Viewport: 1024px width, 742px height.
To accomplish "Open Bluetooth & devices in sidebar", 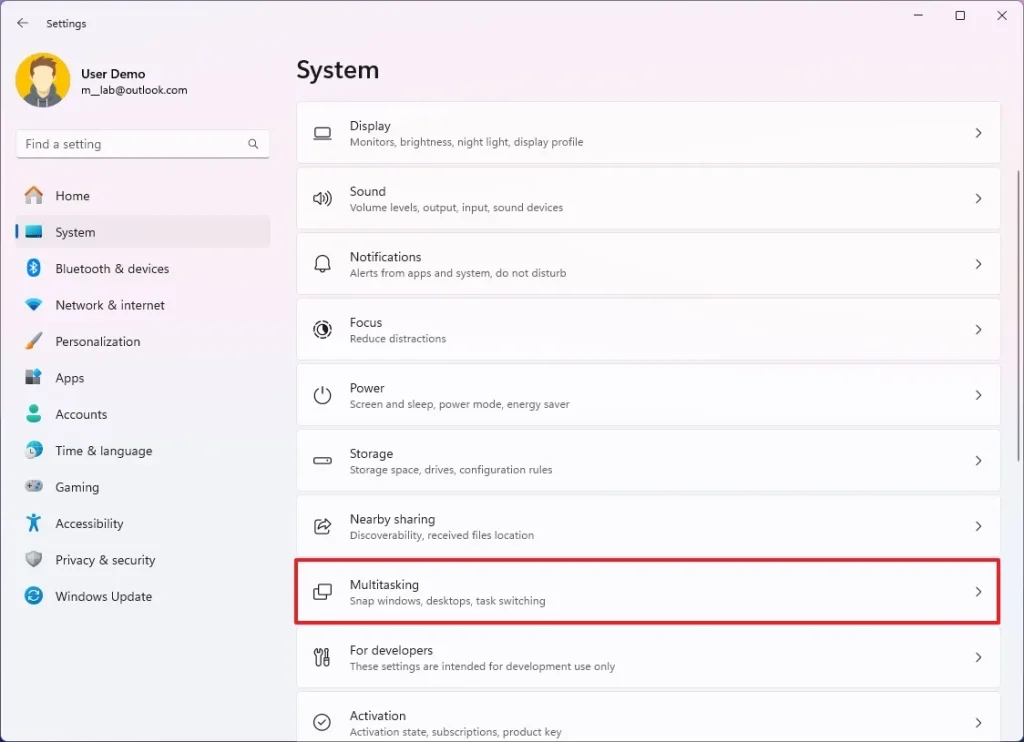I will tap(112, 269).
